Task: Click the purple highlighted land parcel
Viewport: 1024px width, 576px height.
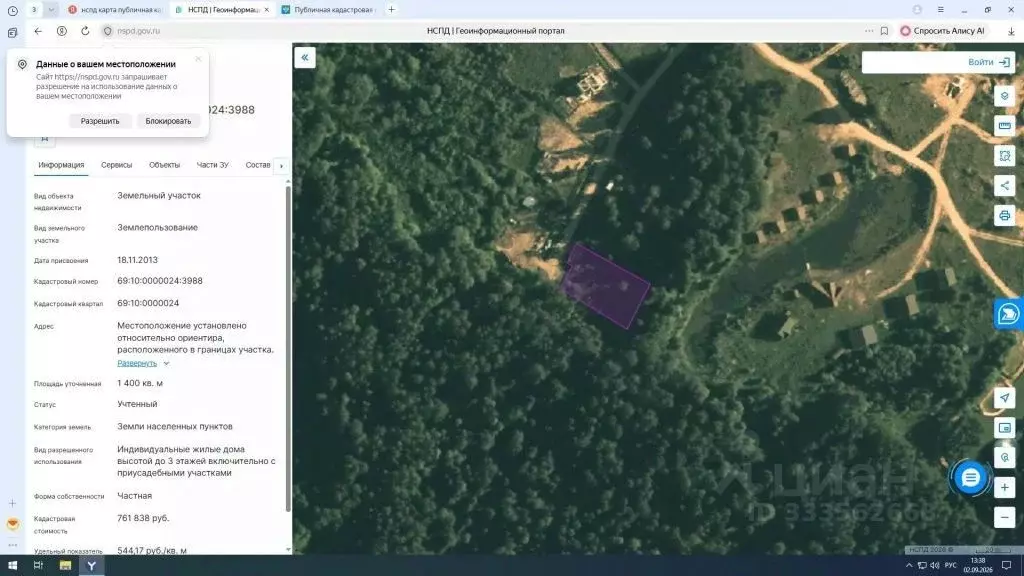Action: tap(605, 286)
